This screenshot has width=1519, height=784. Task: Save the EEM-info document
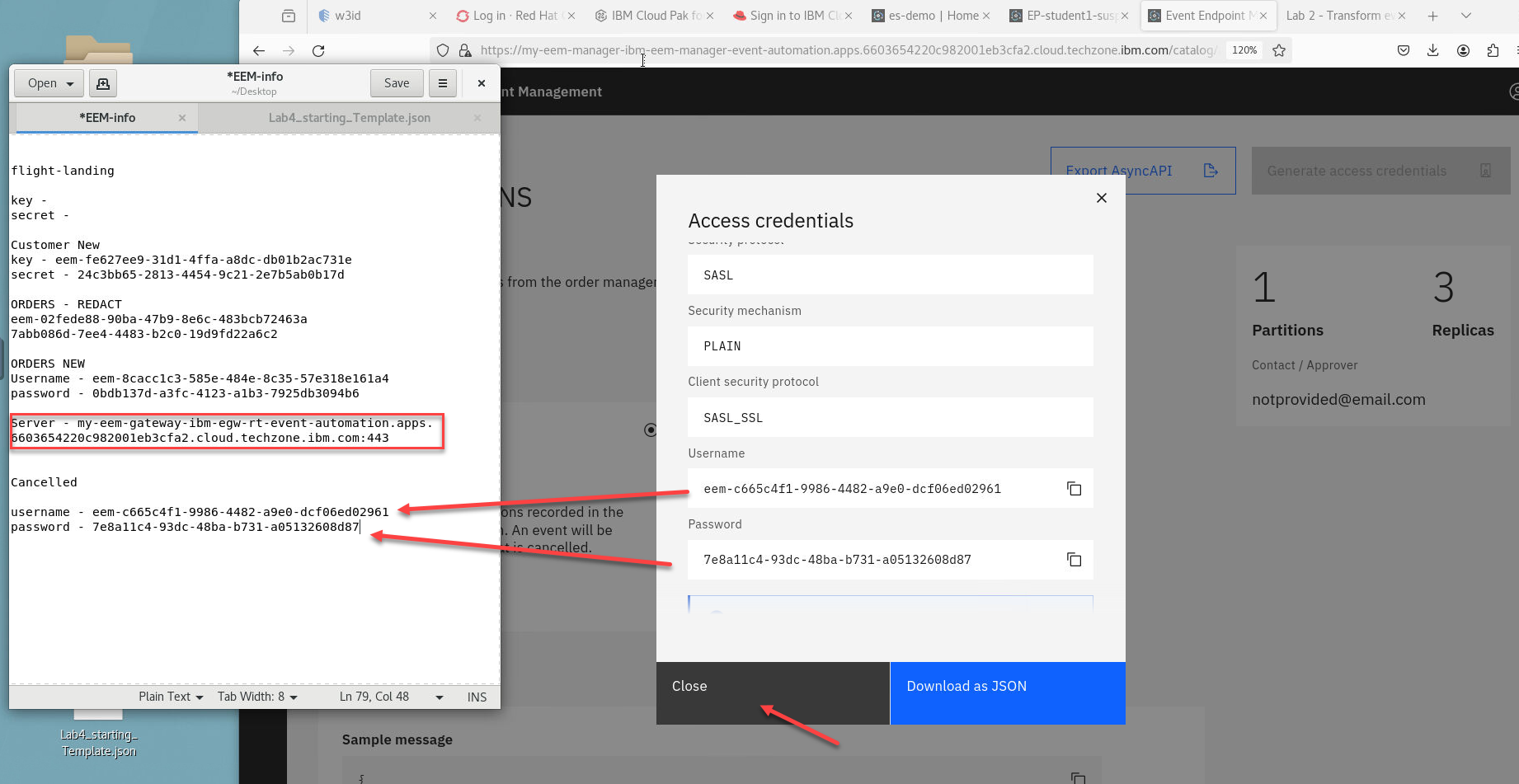tap(397, 83)
